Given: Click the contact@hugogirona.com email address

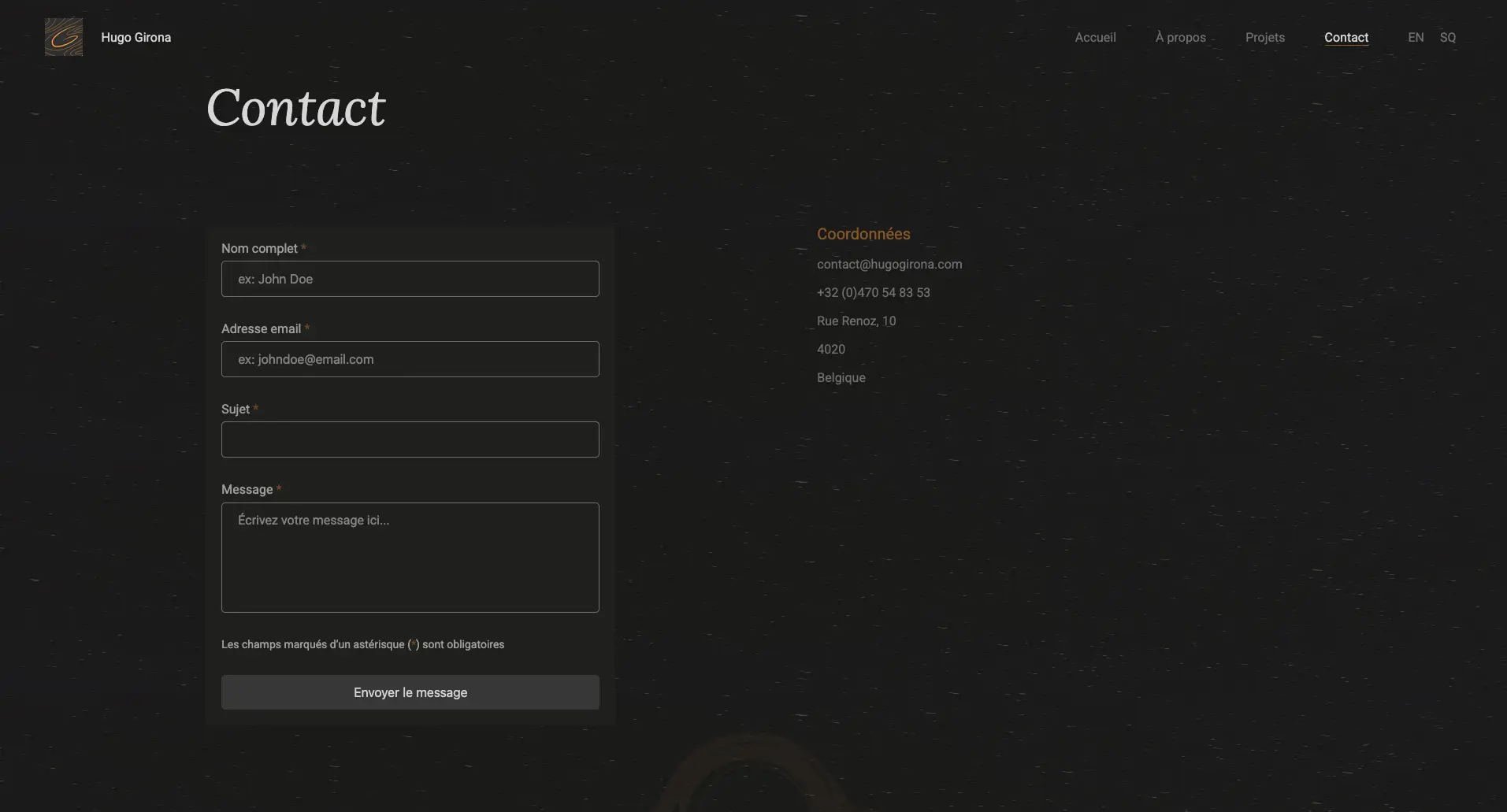Looking at the screenshot, I should 889,264.
